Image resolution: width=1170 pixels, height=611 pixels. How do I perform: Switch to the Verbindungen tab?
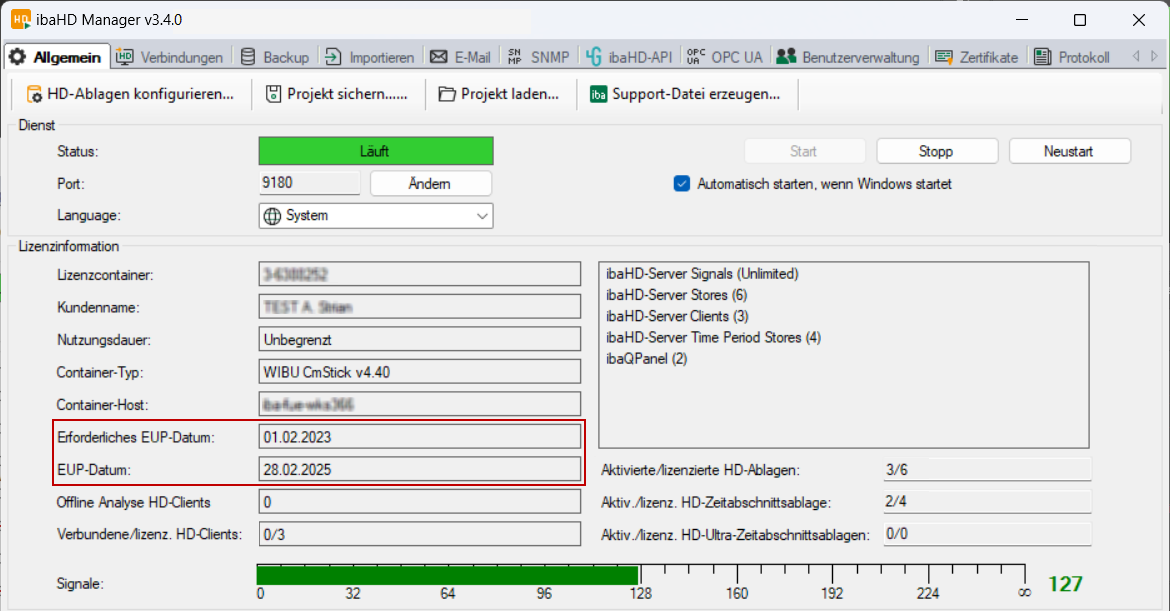[x=170, y=57]
